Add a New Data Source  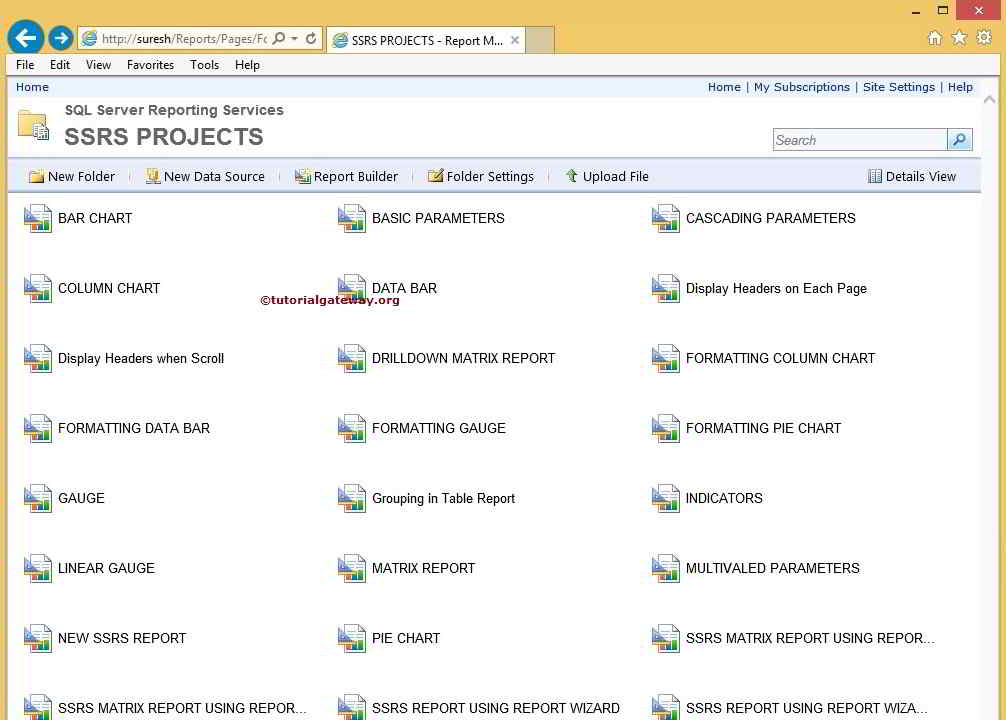[205, 176]
